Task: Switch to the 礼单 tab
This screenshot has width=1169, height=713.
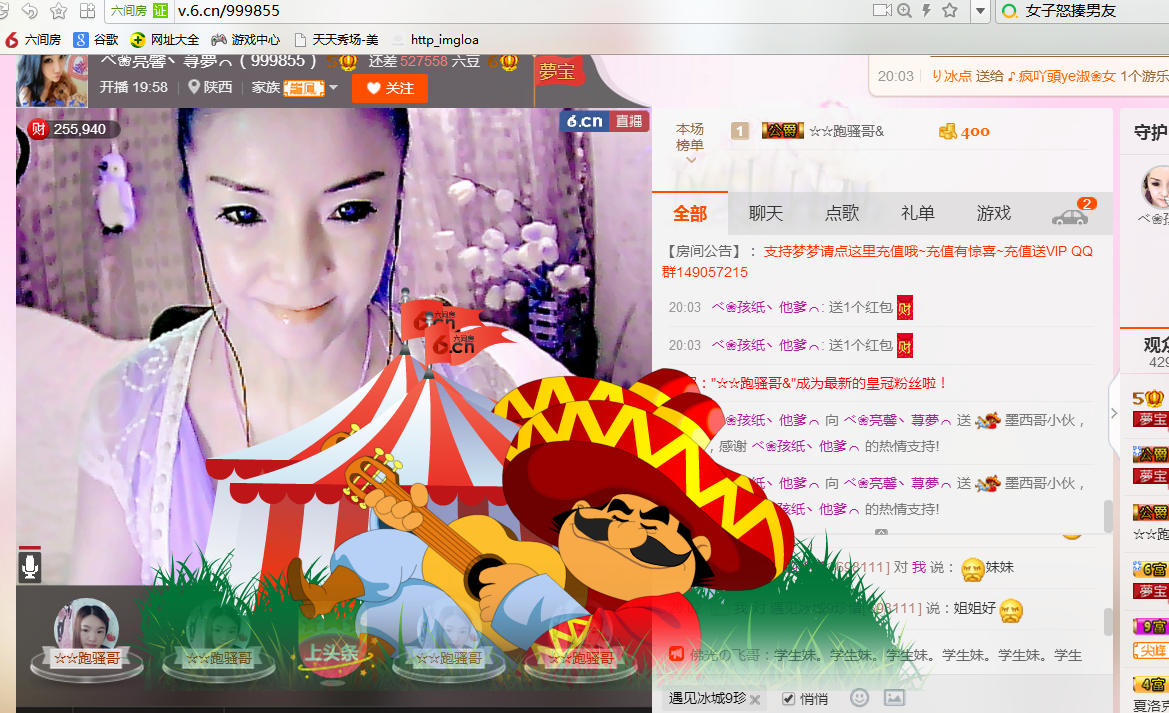Action: click(918, 214)
